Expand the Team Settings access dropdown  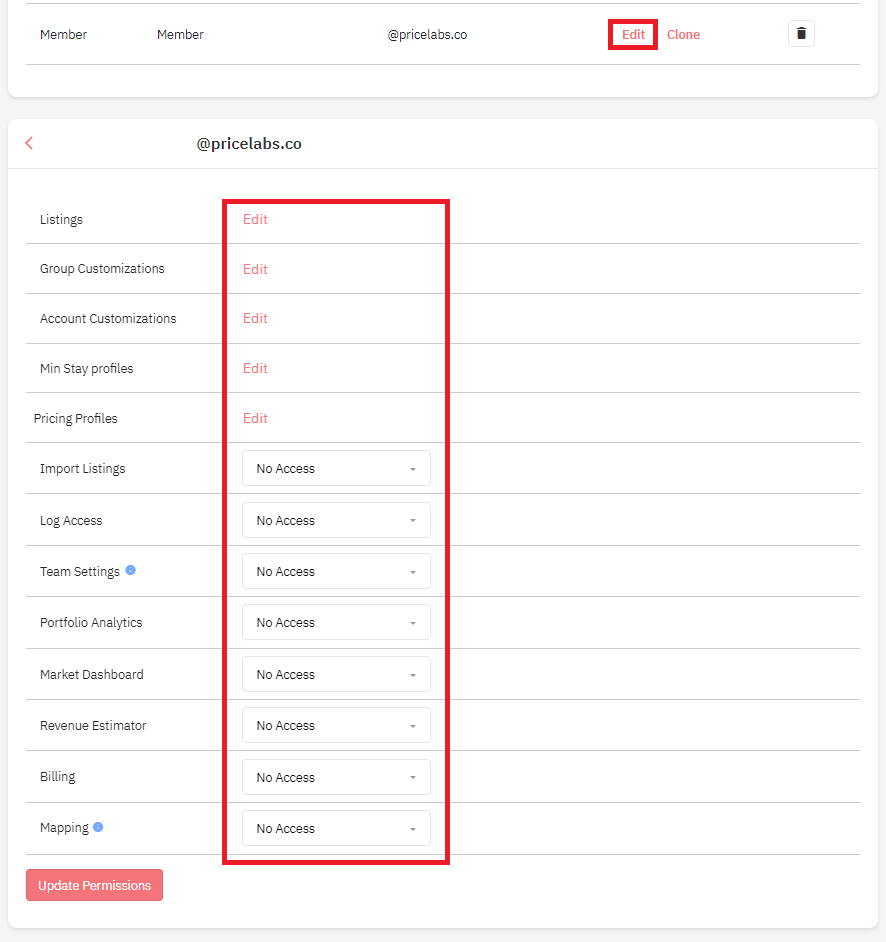pyautogui.click(x=336, y=572)
